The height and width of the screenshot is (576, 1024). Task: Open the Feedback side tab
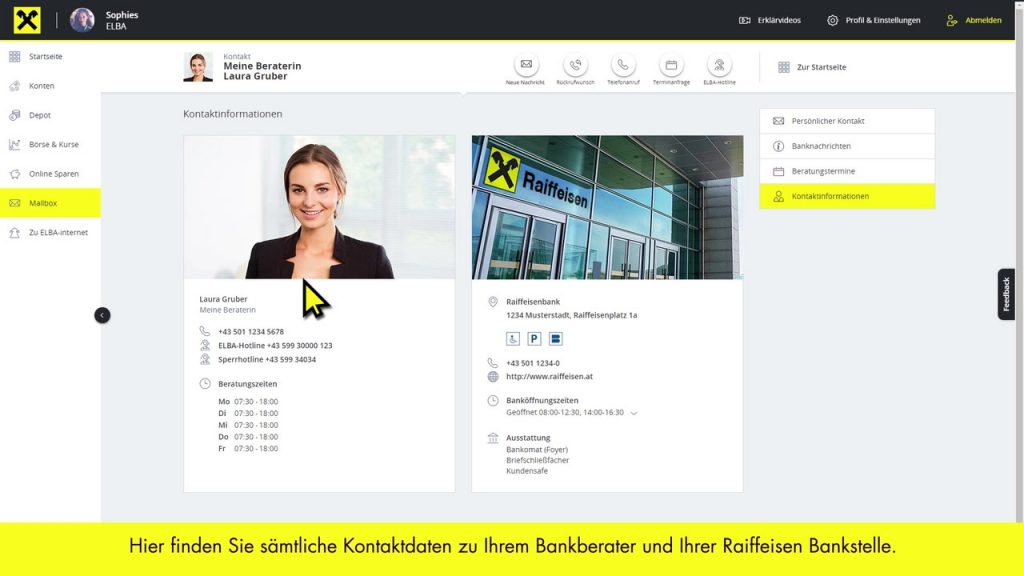(x=1006, y=294)
